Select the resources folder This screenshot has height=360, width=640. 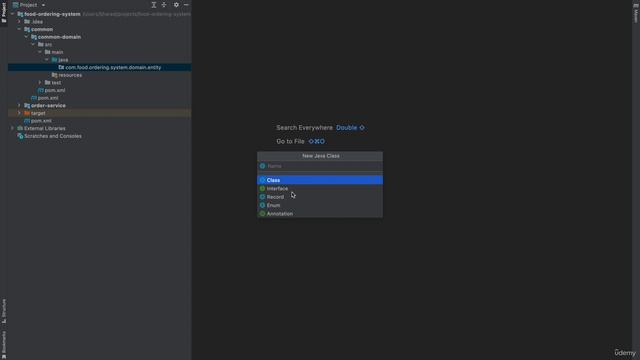pyautogui.click(x=70, y=75)
